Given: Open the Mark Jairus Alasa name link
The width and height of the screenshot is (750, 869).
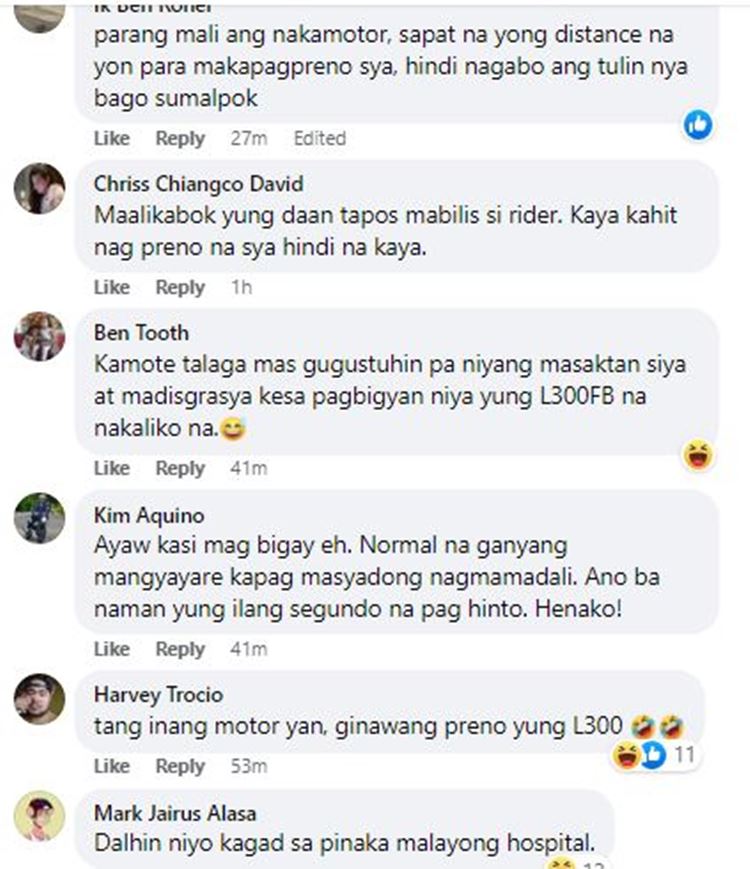Looking at the screenshot, I should click(x=175, y=813).
